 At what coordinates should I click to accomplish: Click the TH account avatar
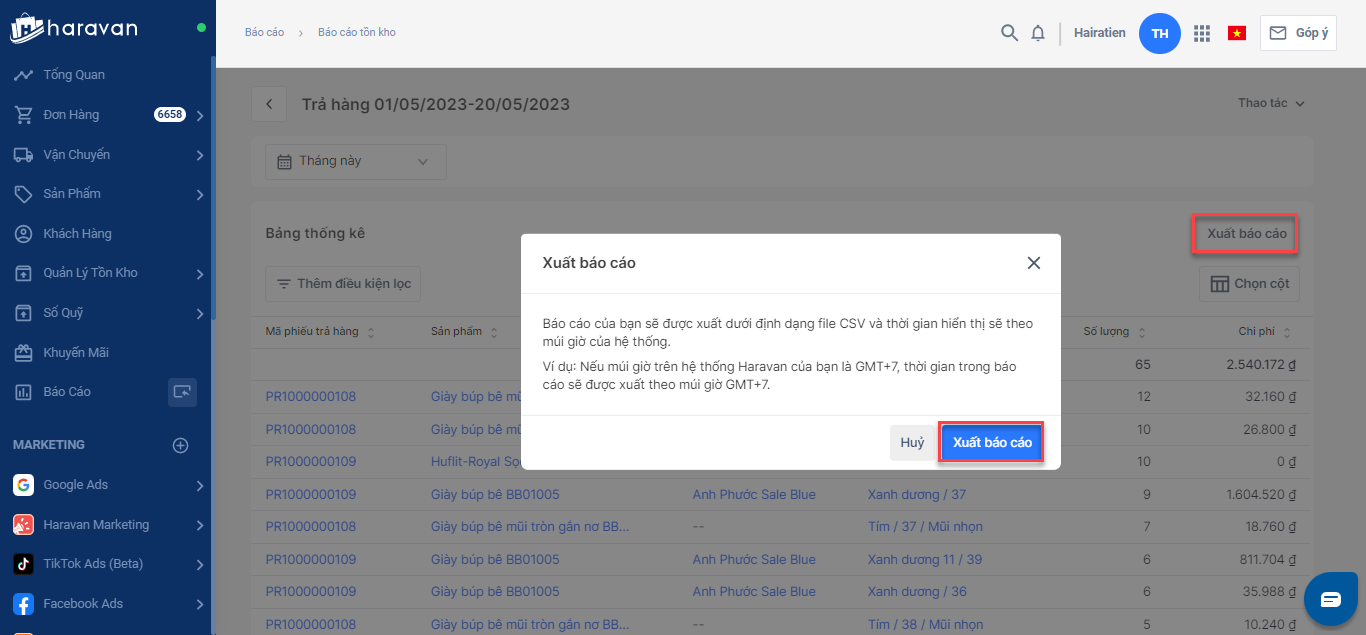(1160, 33)
